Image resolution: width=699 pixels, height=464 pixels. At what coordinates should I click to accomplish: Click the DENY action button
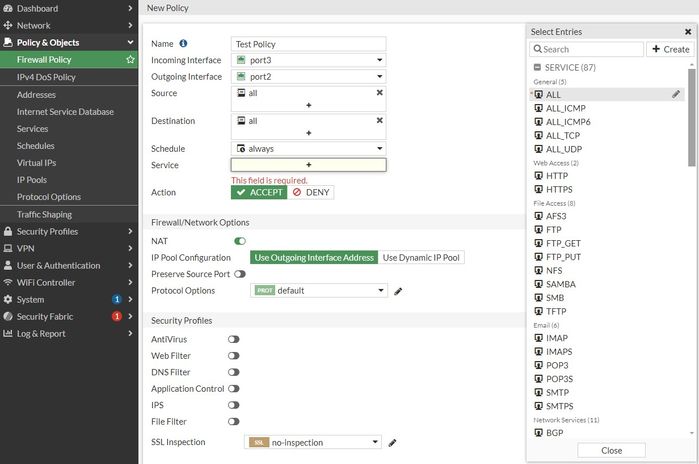(x=311, y=192)
